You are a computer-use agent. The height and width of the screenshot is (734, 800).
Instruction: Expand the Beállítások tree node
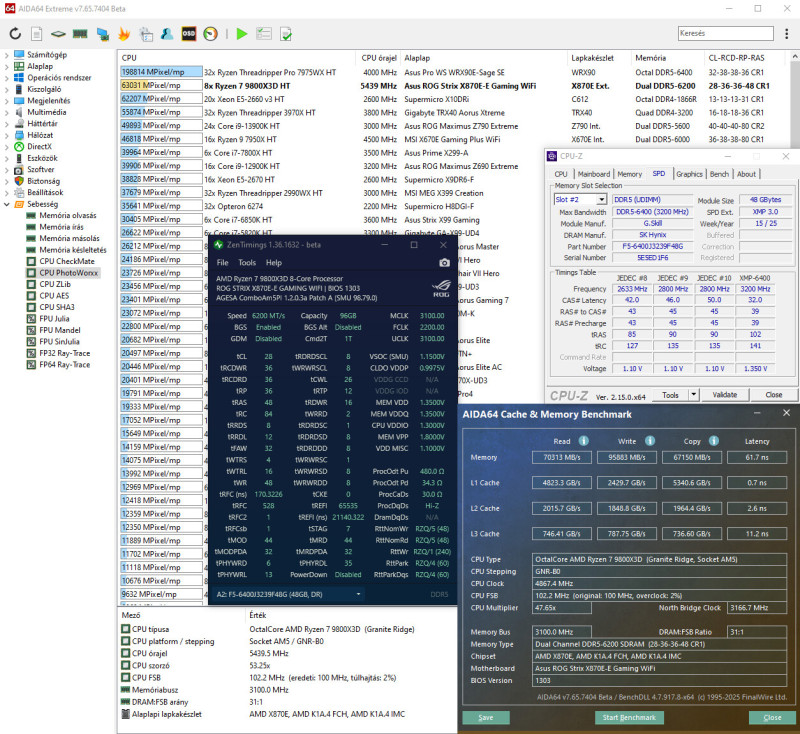(x=7, y=192)
